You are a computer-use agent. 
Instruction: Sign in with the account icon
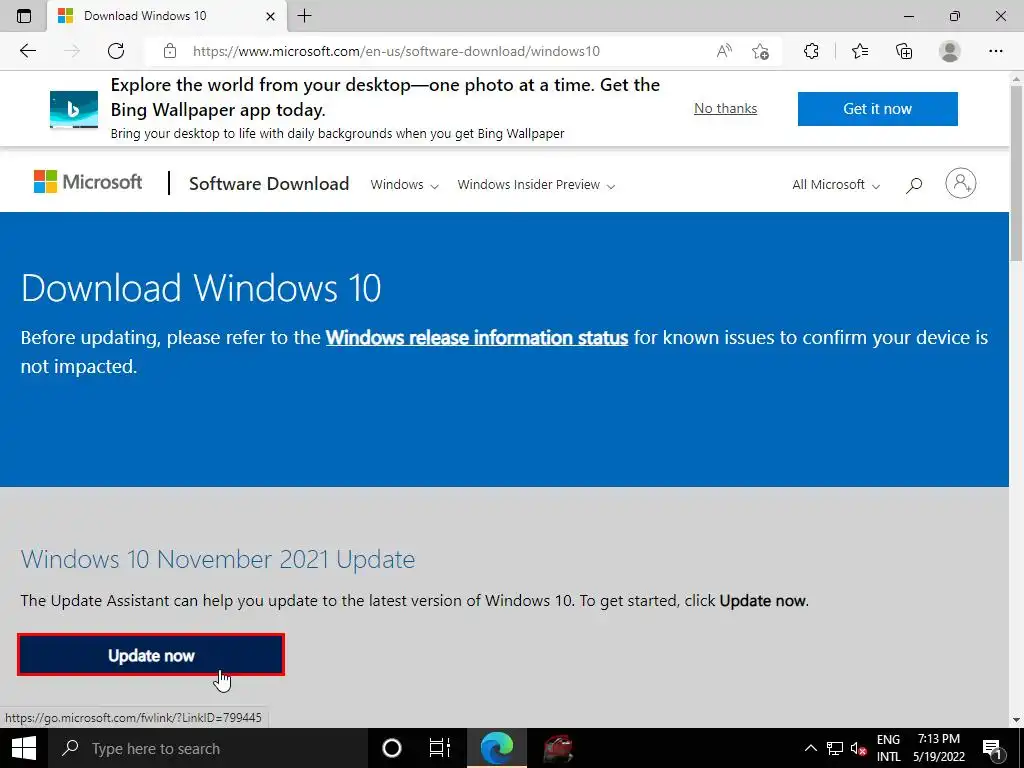(961, 184)
